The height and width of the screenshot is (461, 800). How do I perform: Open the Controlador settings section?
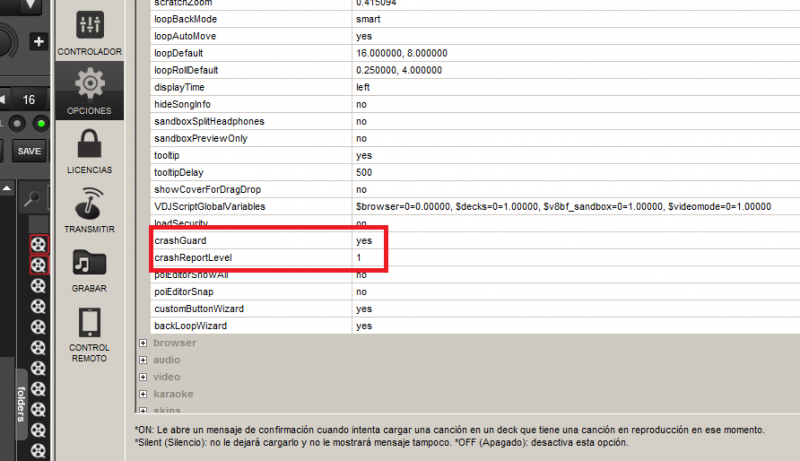89,32
